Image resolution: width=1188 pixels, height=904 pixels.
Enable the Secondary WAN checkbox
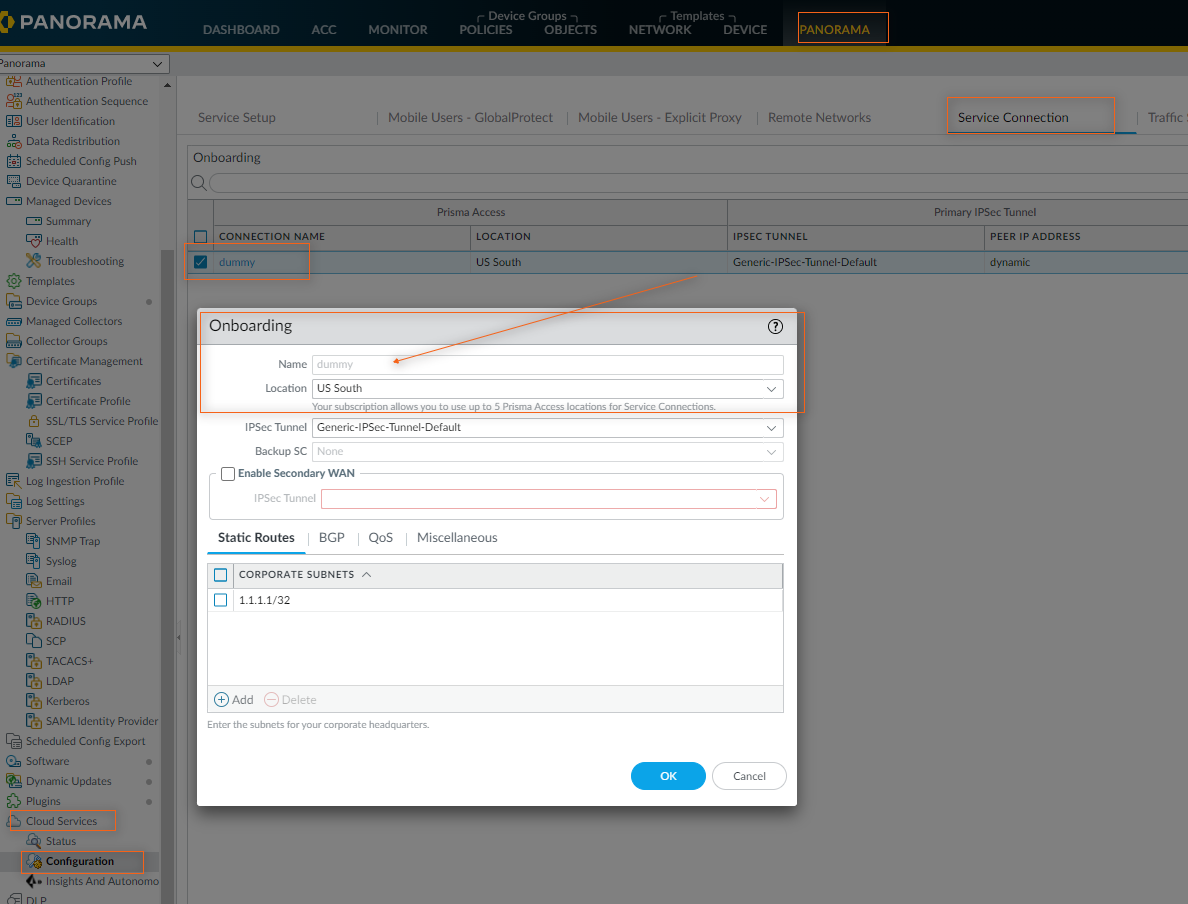click(228, 473)
